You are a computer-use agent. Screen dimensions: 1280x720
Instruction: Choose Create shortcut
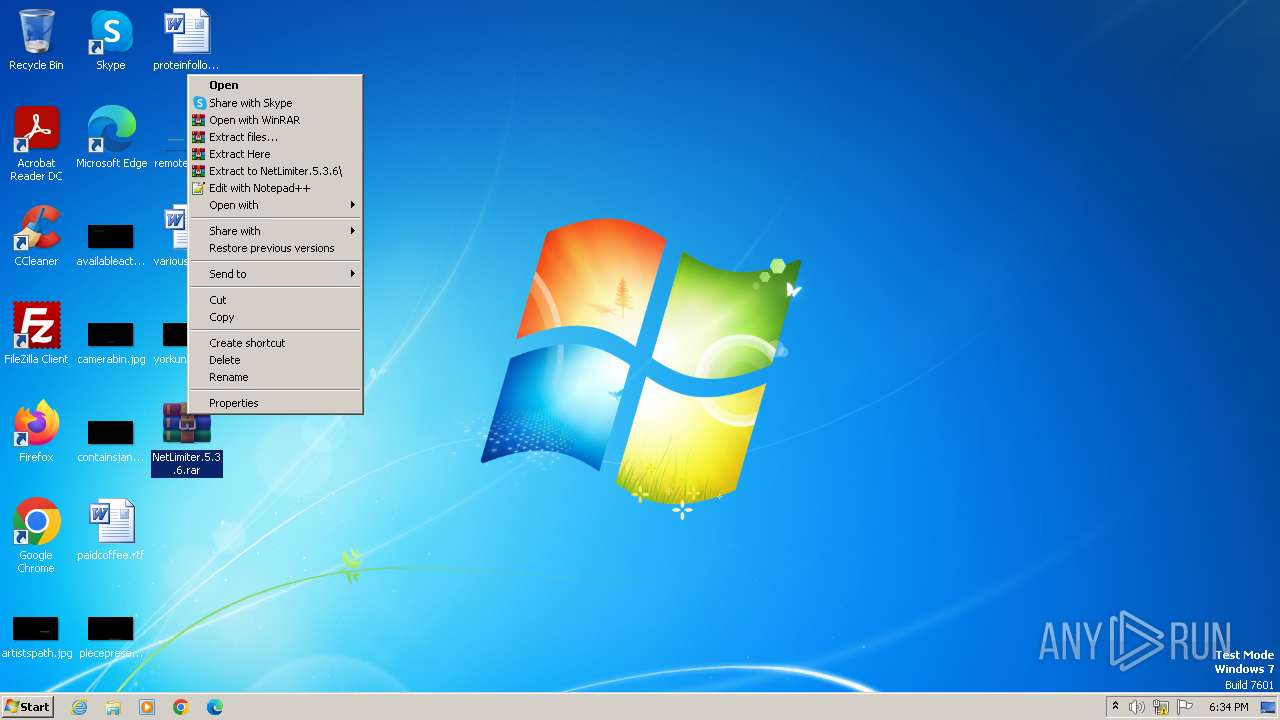pyautogui.click(x=275, y=343)
